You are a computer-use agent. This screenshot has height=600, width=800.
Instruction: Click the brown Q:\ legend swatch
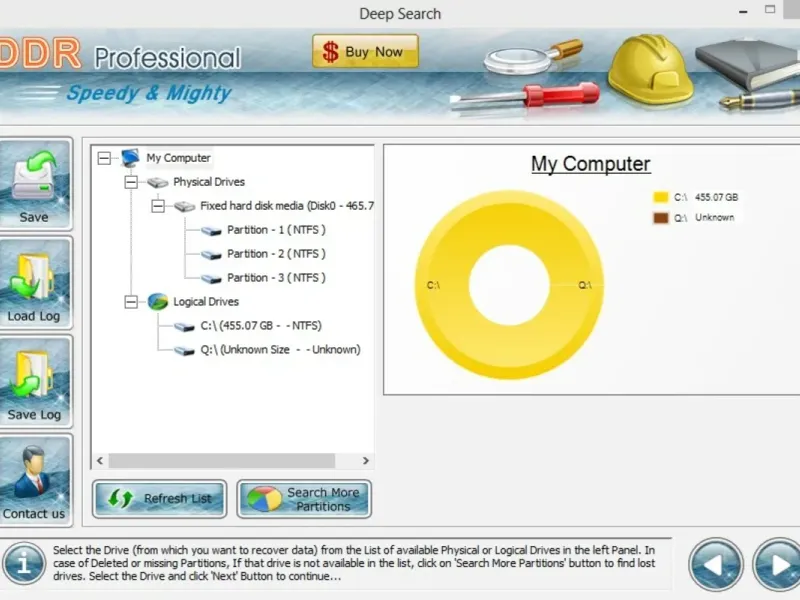pos(661,218)
